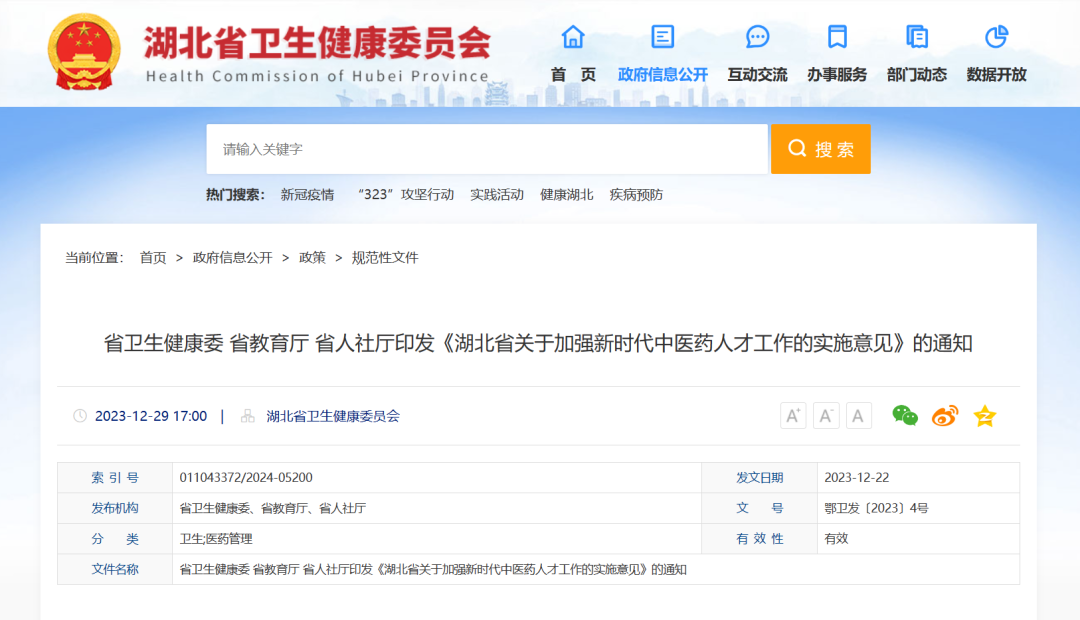Click issue date value 2023-12-22
The image size is (1080, 620).
click(x=856, y=477)
